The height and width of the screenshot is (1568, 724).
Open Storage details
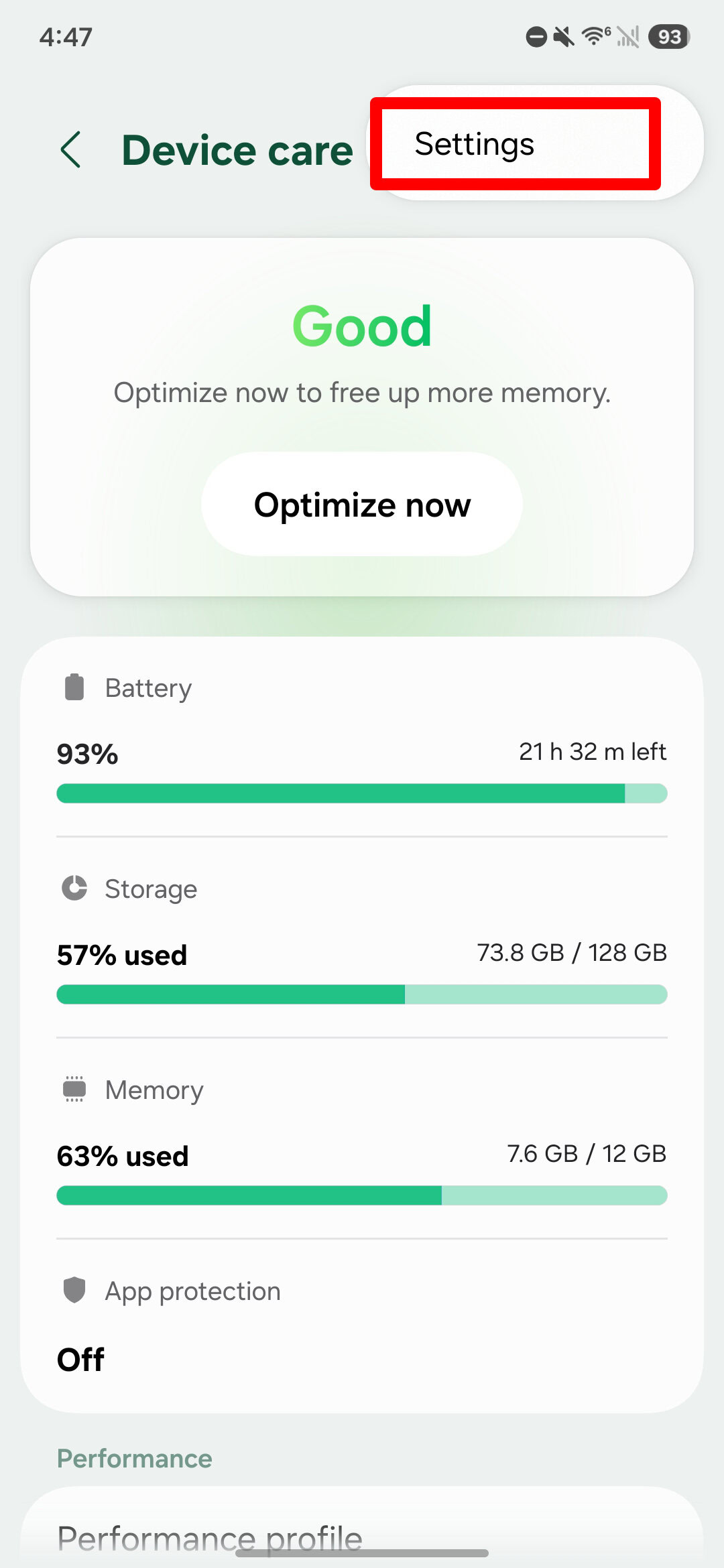point(151,889)
